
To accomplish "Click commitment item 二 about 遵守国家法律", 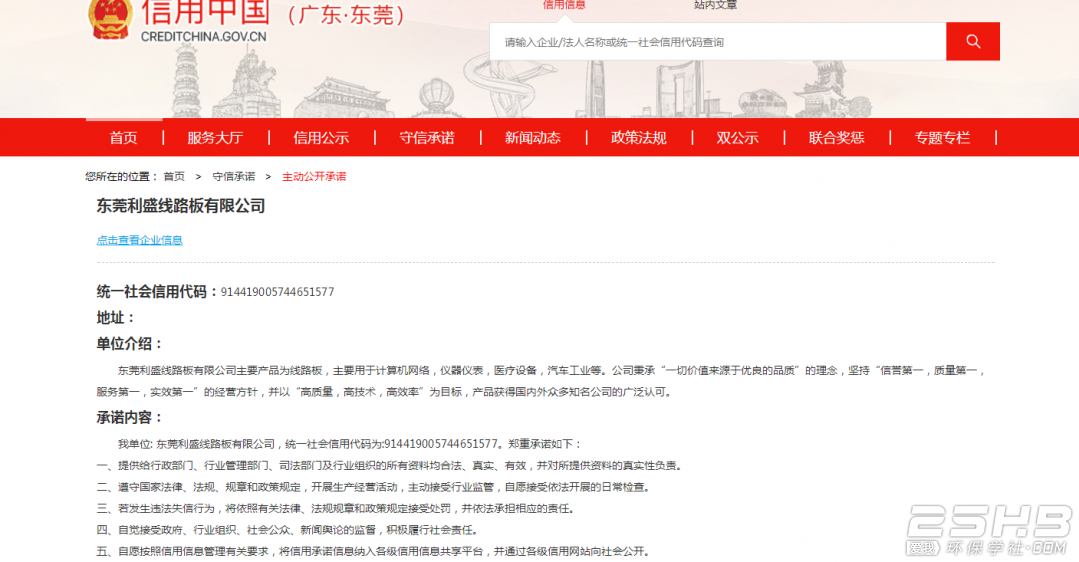I will (374, 487).
